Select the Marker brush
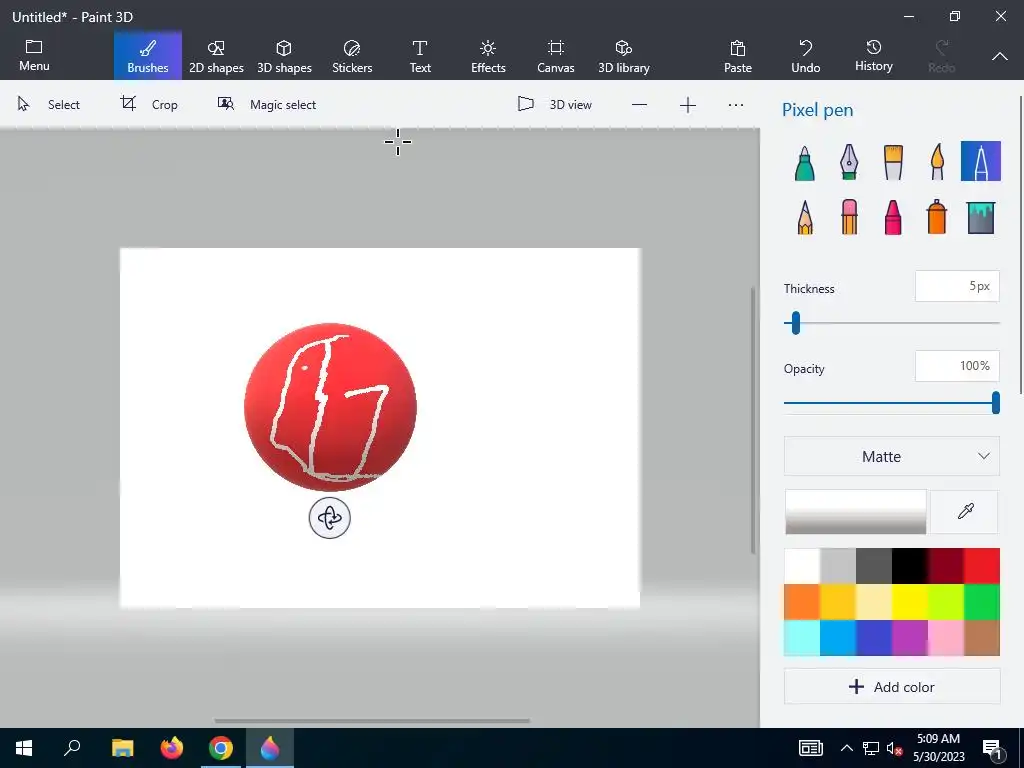The height and width of the screenshot is (768, 1024). point(805,162)
